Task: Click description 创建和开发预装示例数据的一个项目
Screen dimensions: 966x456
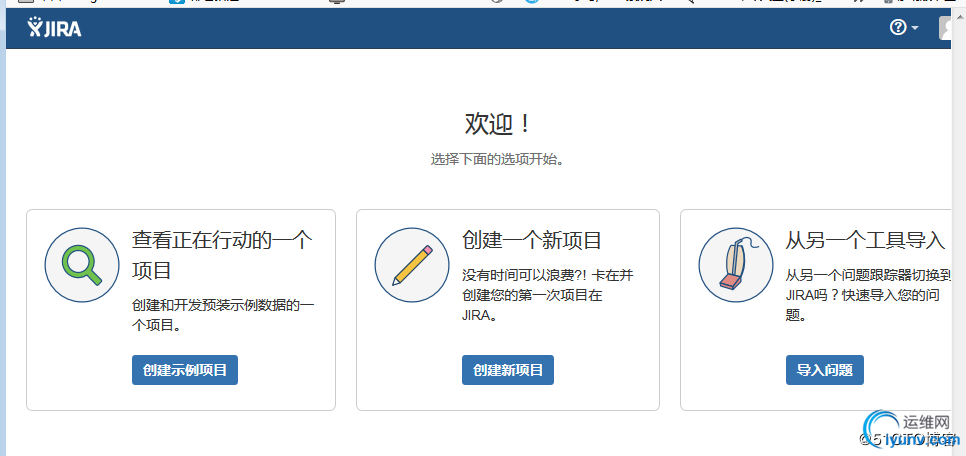Action: click(223, 315)
